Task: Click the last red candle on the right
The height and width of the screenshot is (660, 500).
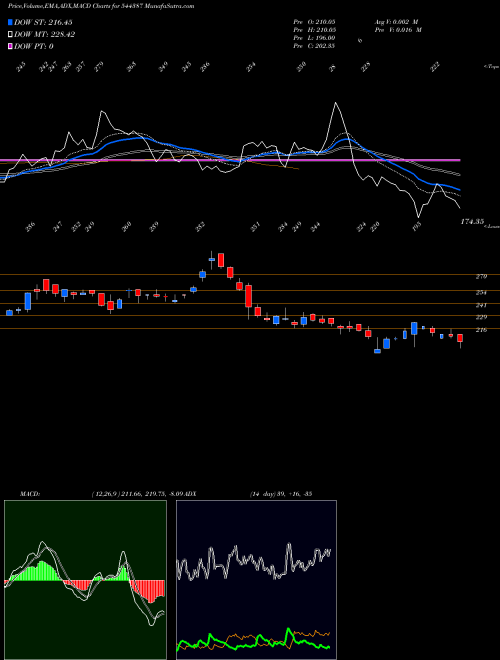Action: tap(460, 339)
